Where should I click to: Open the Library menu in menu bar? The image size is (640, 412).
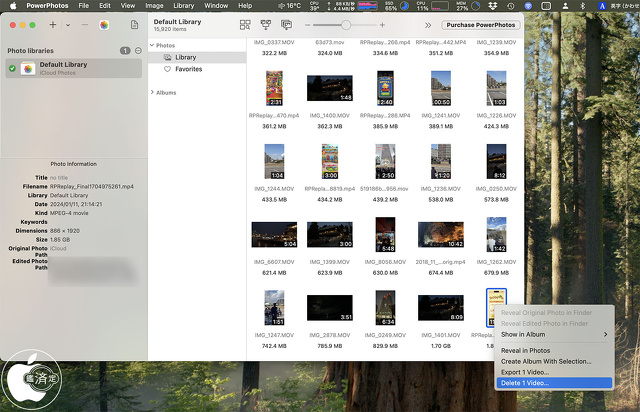(x=183, y=6)
